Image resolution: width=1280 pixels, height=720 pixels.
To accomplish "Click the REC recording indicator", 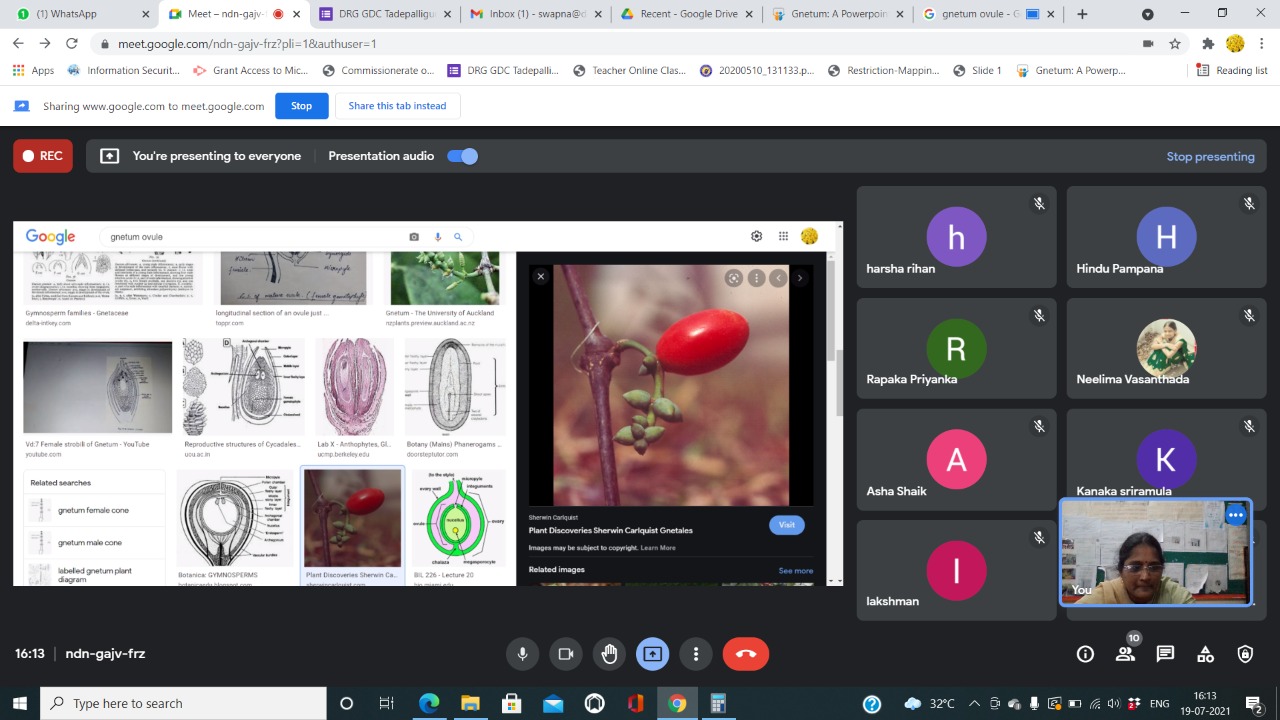I will tap(43, 156).
